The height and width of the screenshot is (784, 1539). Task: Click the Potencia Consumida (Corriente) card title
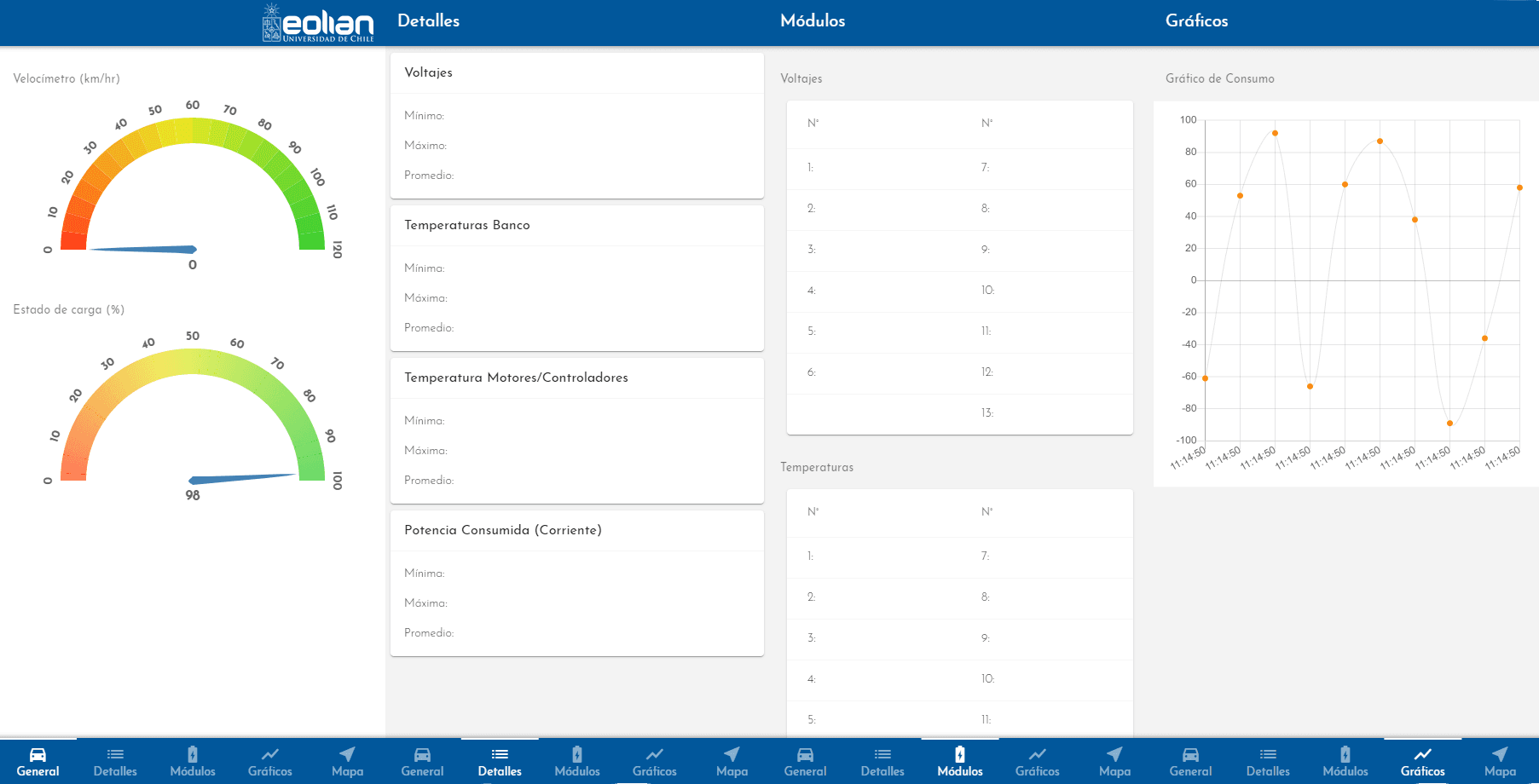(502, 530)
